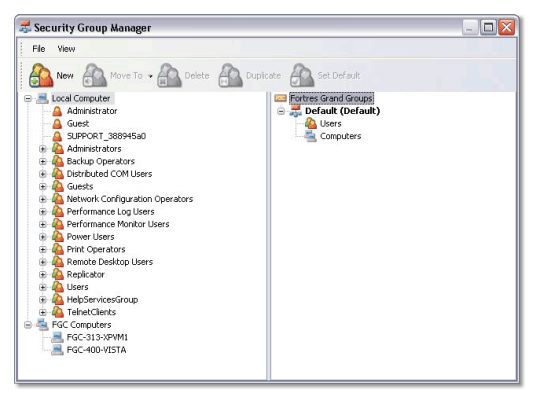Select the Remote Desktop Users label

pos(110,262)
